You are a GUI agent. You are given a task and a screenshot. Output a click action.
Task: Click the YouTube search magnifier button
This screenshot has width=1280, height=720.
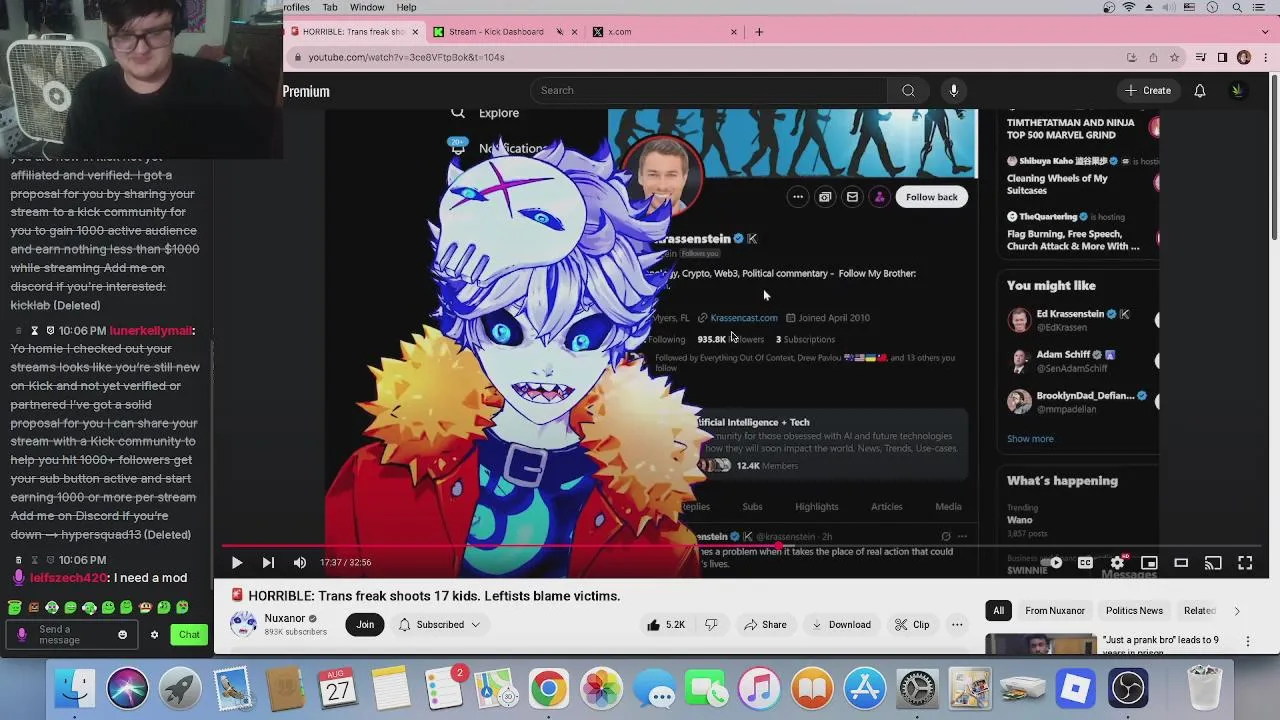click(x=908, y=91)
